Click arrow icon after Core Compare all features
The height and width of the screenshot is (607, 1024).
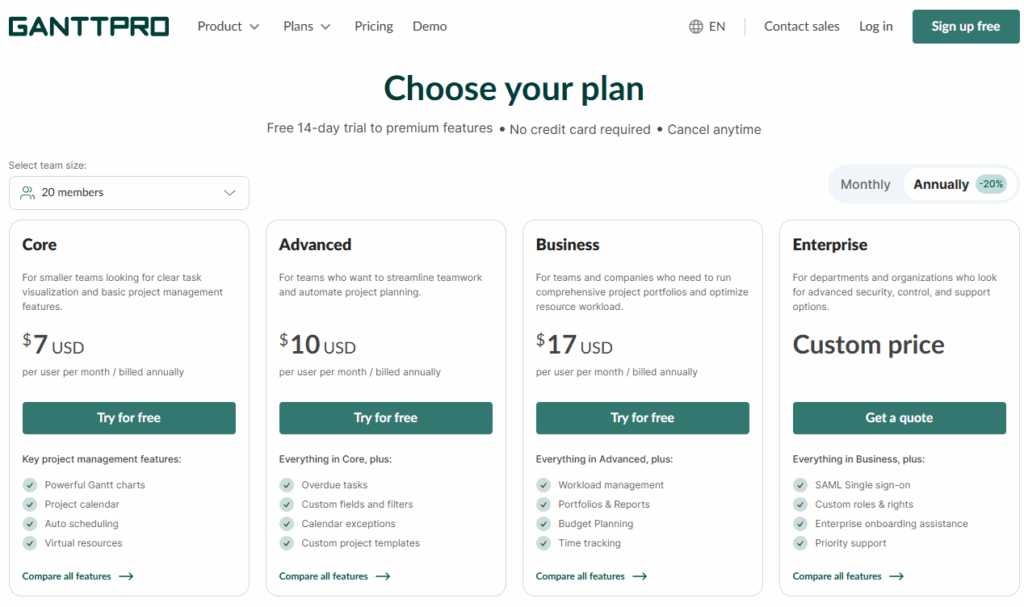[x=126, y=577]
